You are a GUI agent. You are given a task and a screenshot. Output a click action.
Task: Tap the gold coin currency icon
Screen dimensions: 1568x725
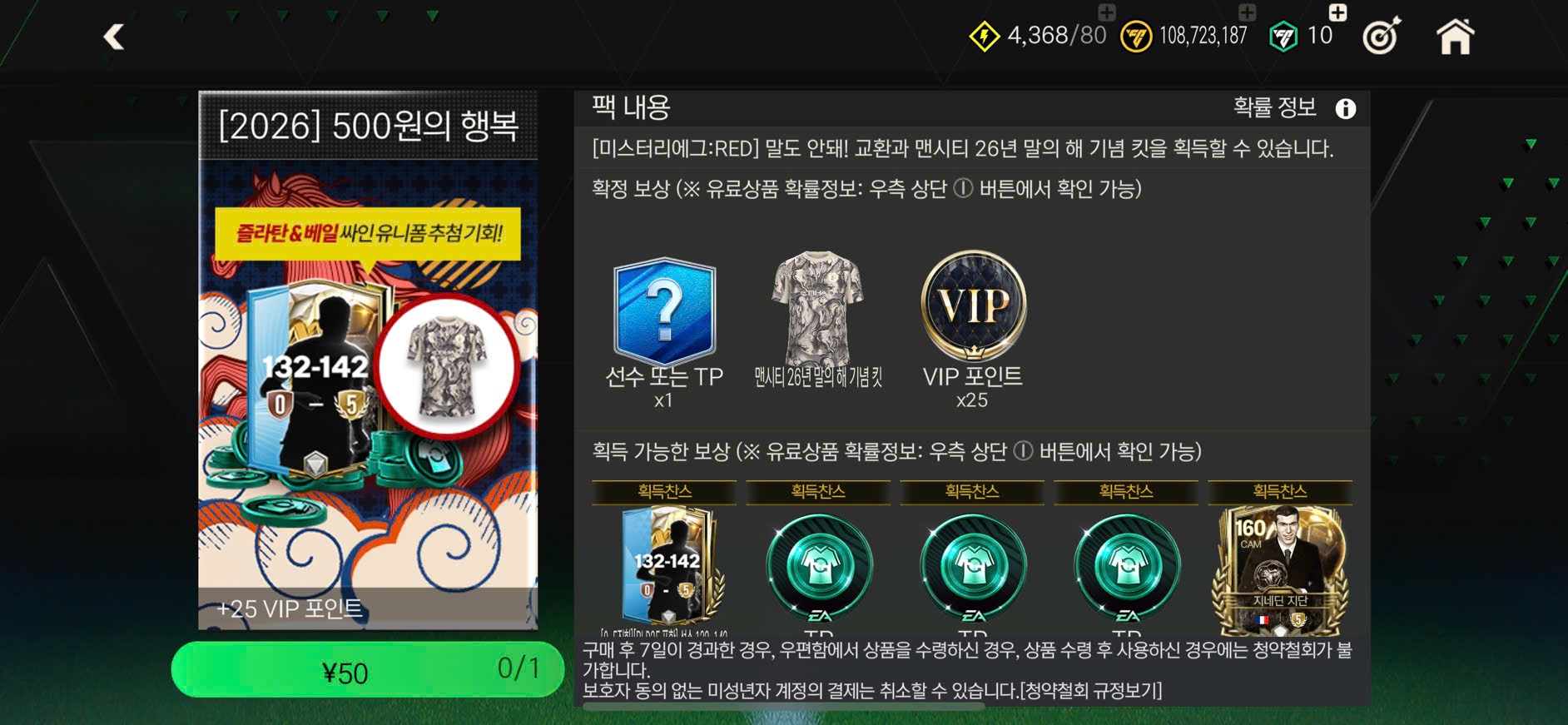(1136, 37)
